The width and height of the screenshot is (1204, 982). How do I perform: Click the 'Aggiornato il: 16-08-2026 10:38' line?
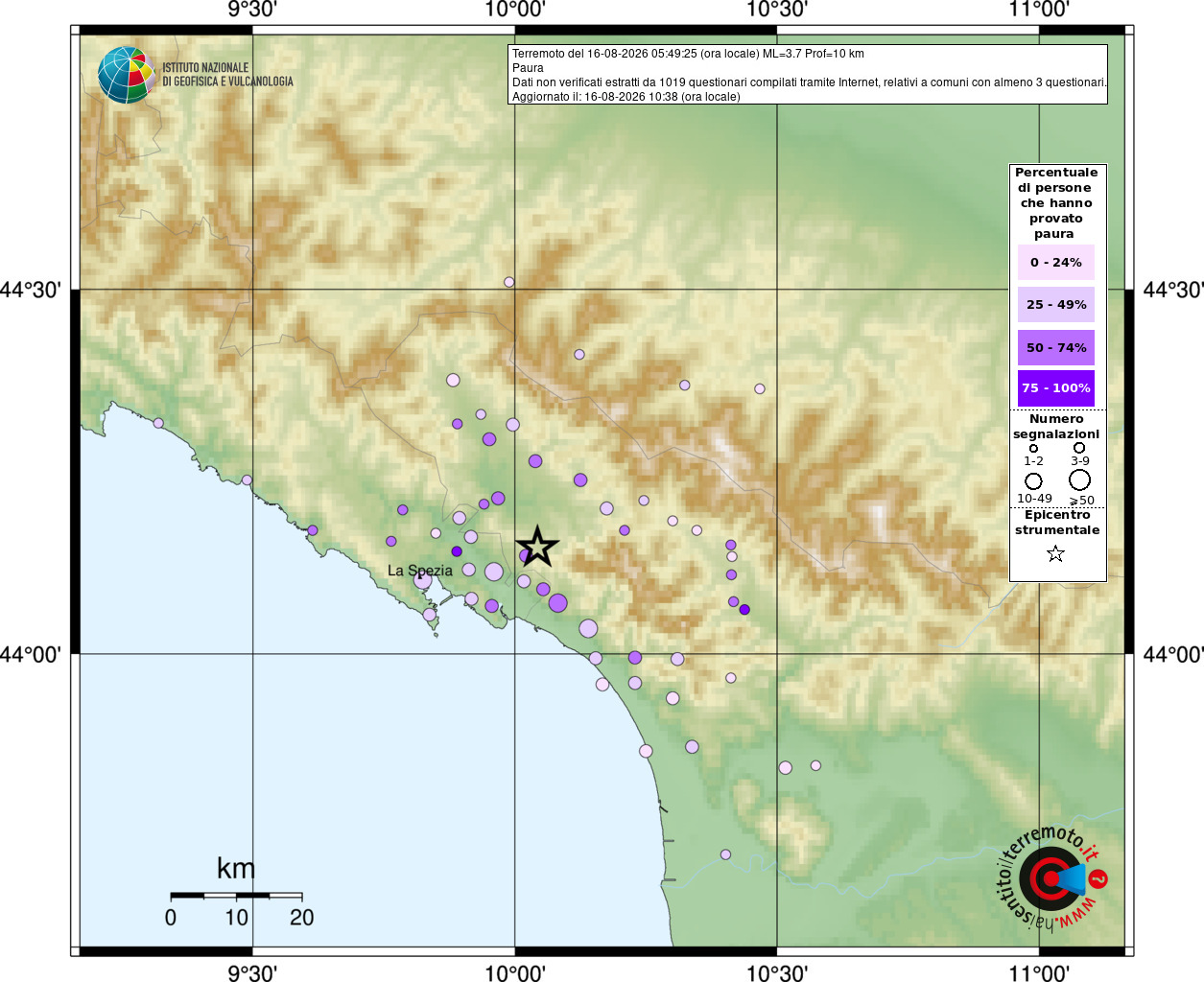pos(626,97)
